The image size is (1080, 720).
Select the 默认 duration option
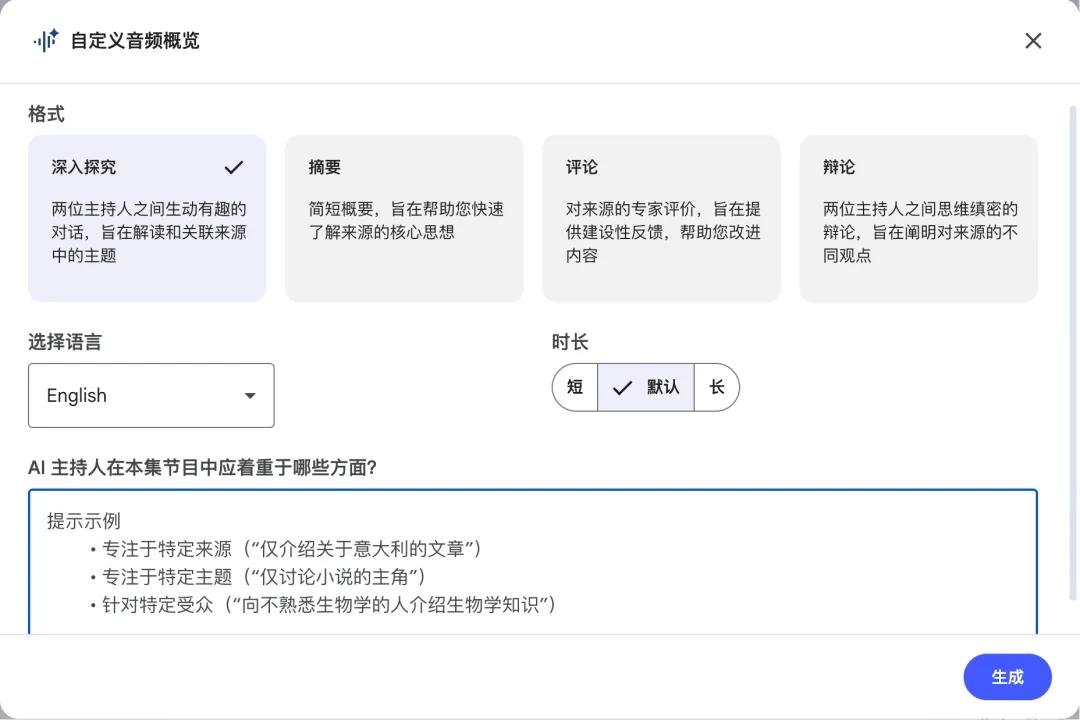(x=661, y=387)
